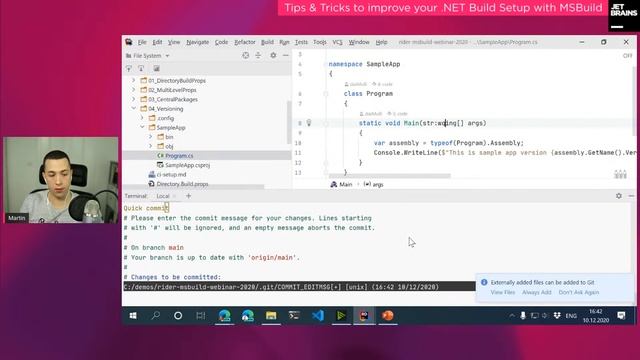Click the Rider icon on the taskbar
640x360 pixels.
(x=364, y=316)
